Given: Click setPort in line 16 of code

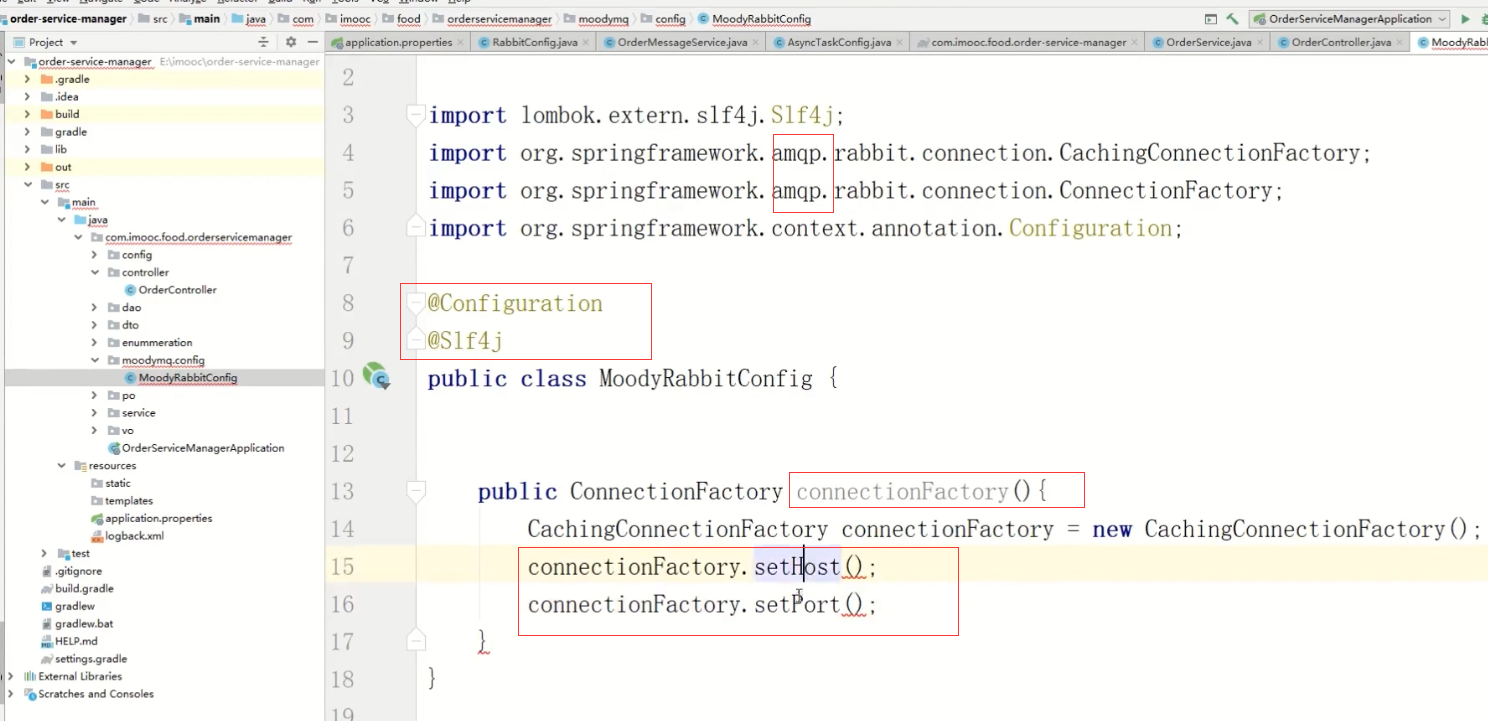Looking at the screenshot, I should [x=797, y=605].
